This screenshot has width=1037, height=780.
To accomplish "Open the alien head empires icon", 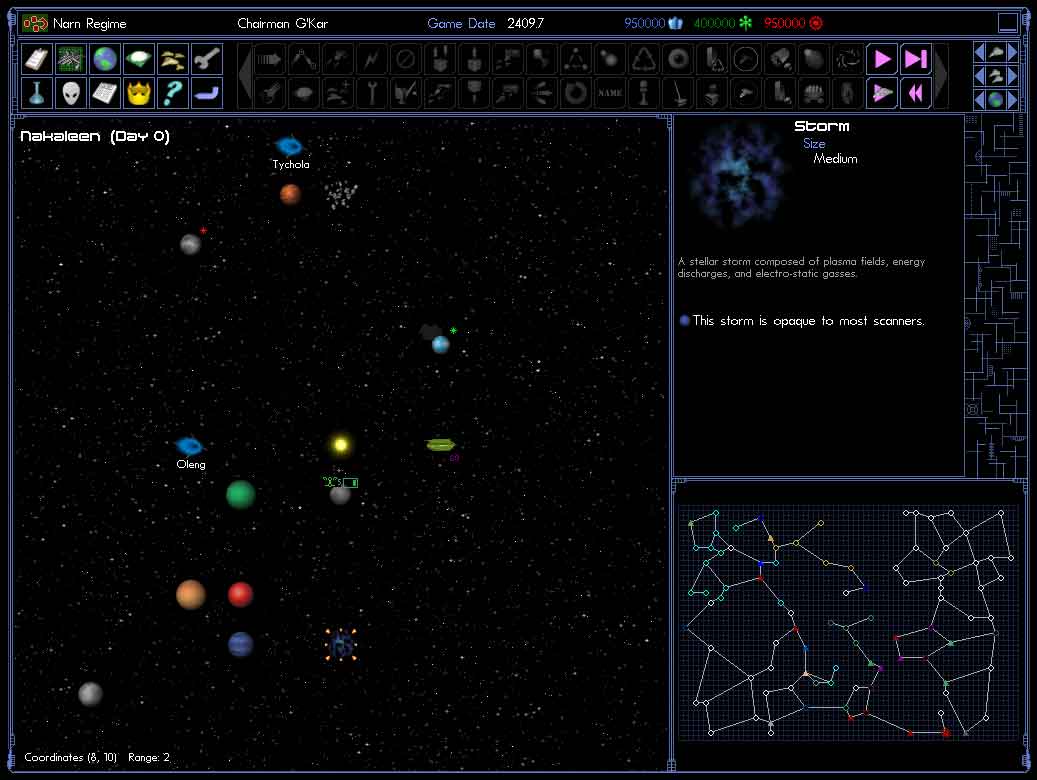I will (x=71, y=93).
